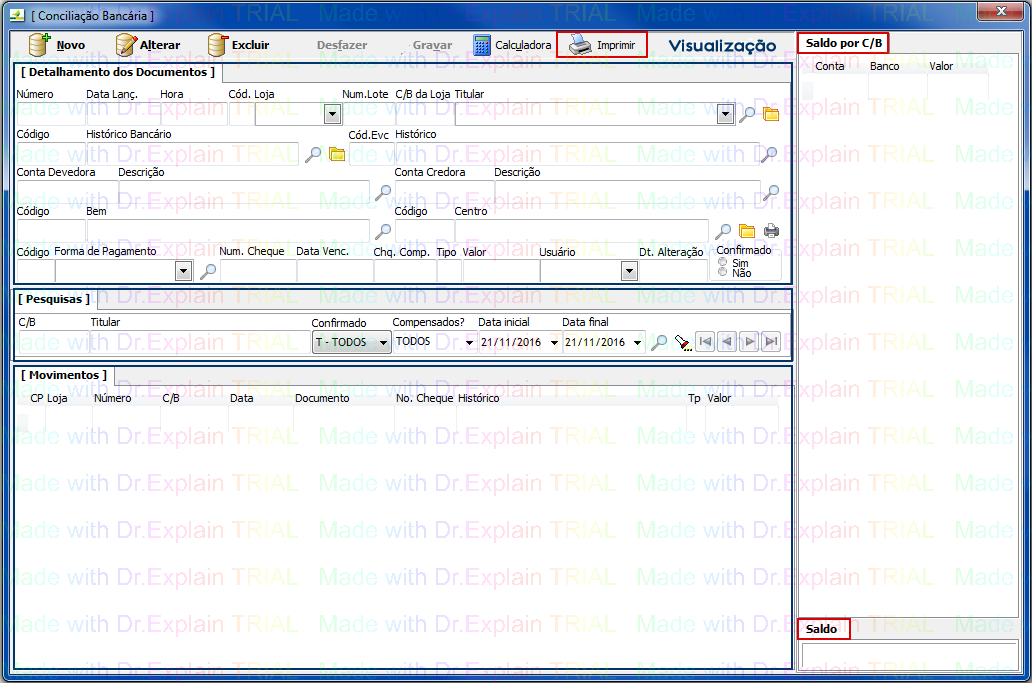Screen dimensions: 1032x683
Task: Select the Pesquisas tab
Action: (54, 299)
